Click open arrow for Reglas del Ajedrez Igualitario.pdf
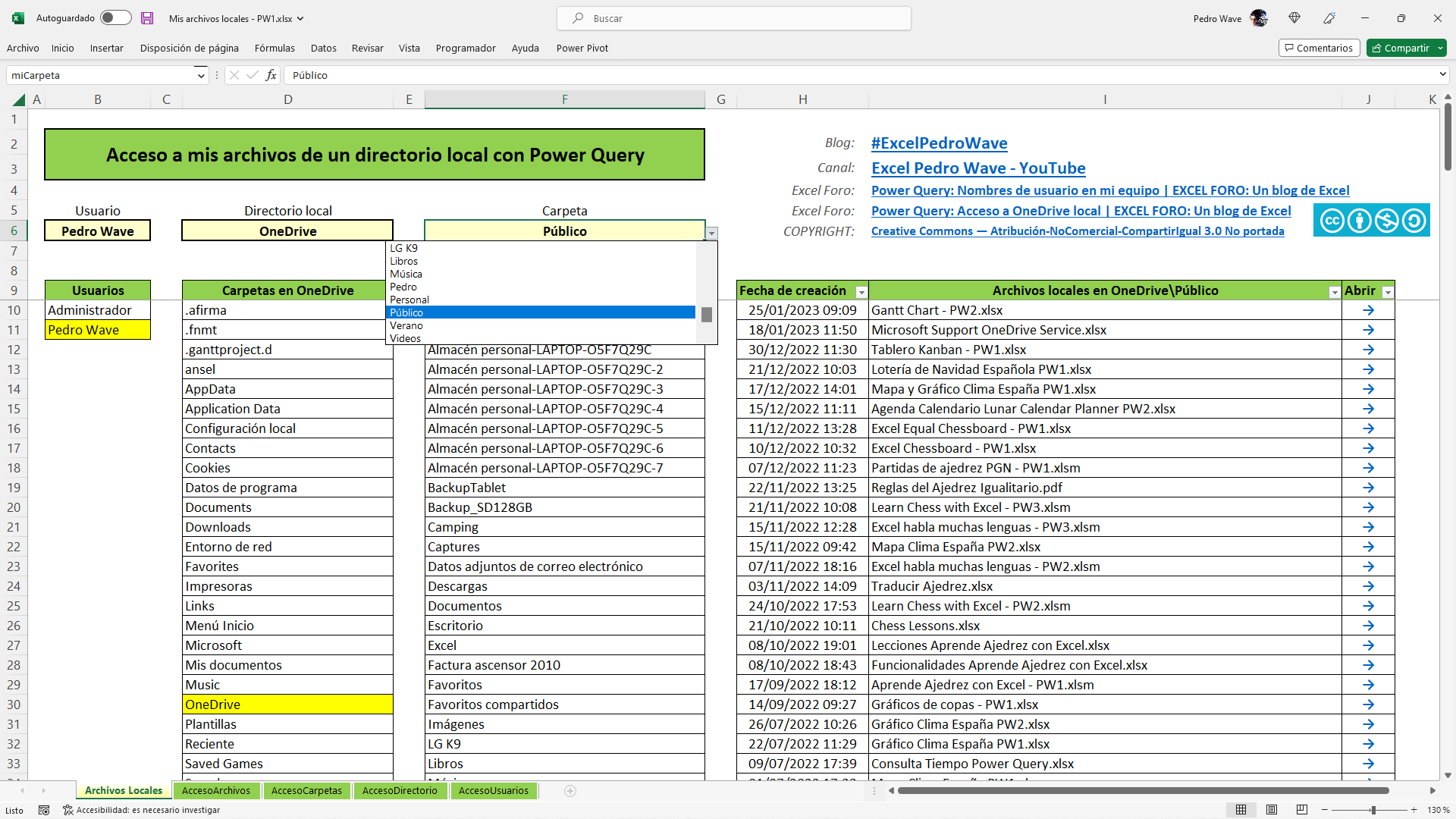The image size is (1456, 819). (1368, 488)
